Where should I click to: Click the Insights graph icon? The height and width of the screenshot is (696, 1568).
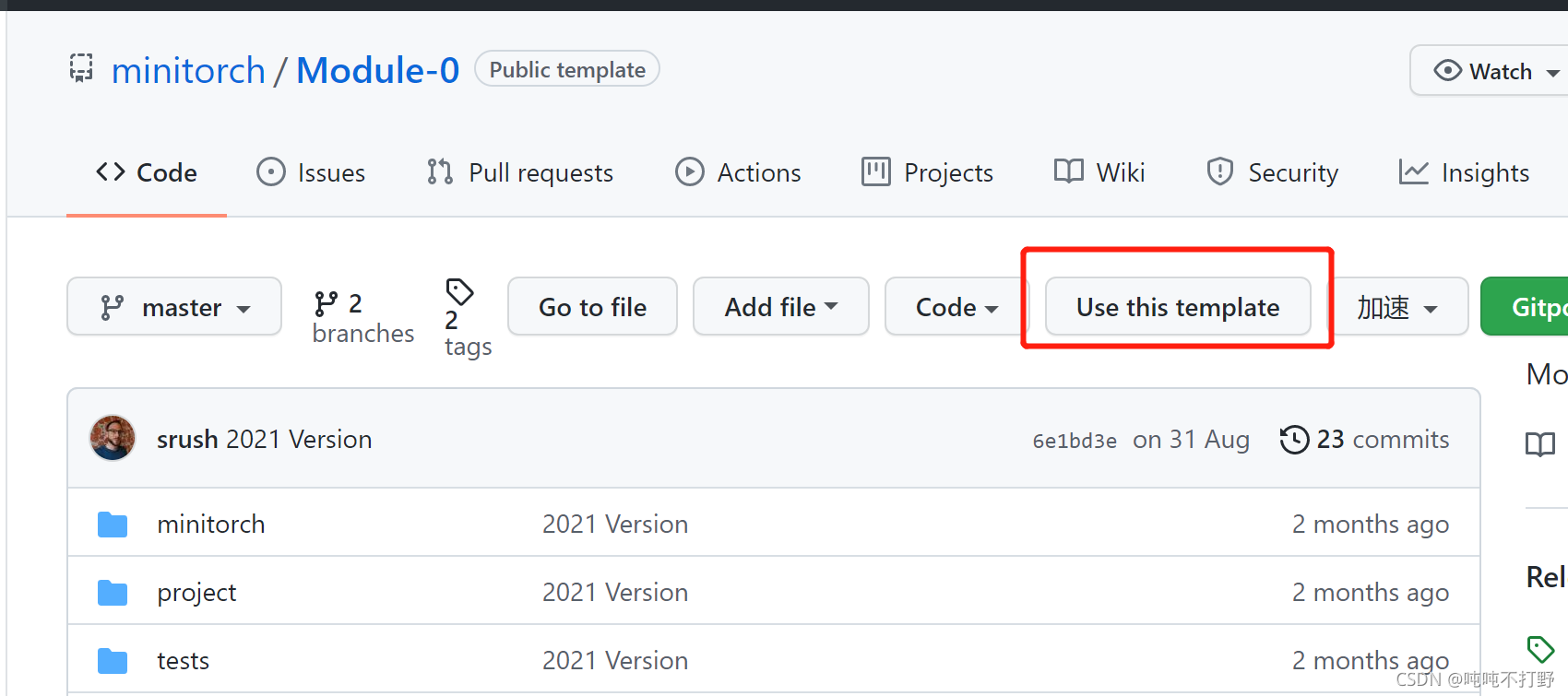point(1414,171)
